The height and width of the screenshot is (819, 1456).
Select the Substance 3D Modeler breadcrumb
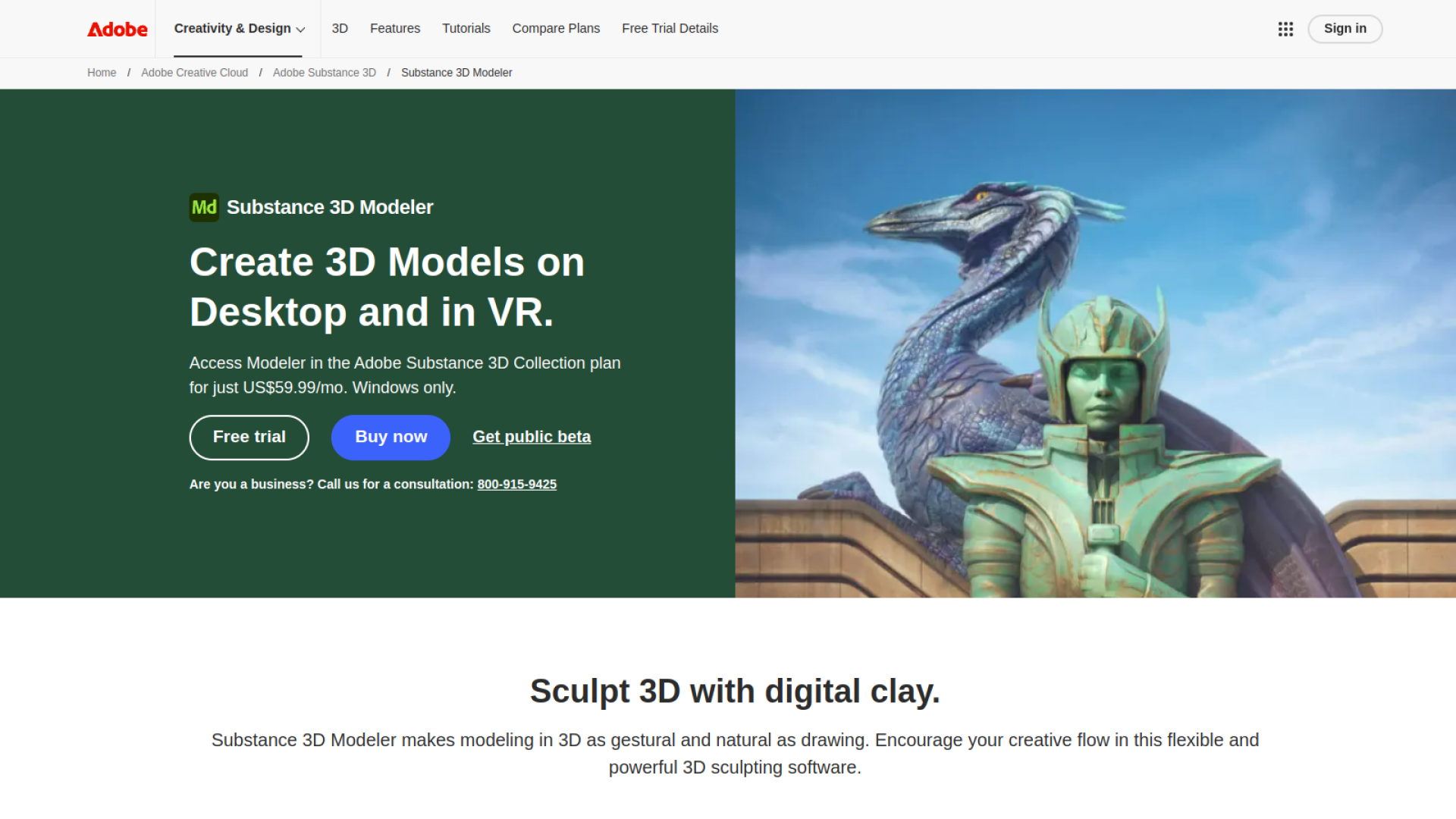tap(457, 72)
